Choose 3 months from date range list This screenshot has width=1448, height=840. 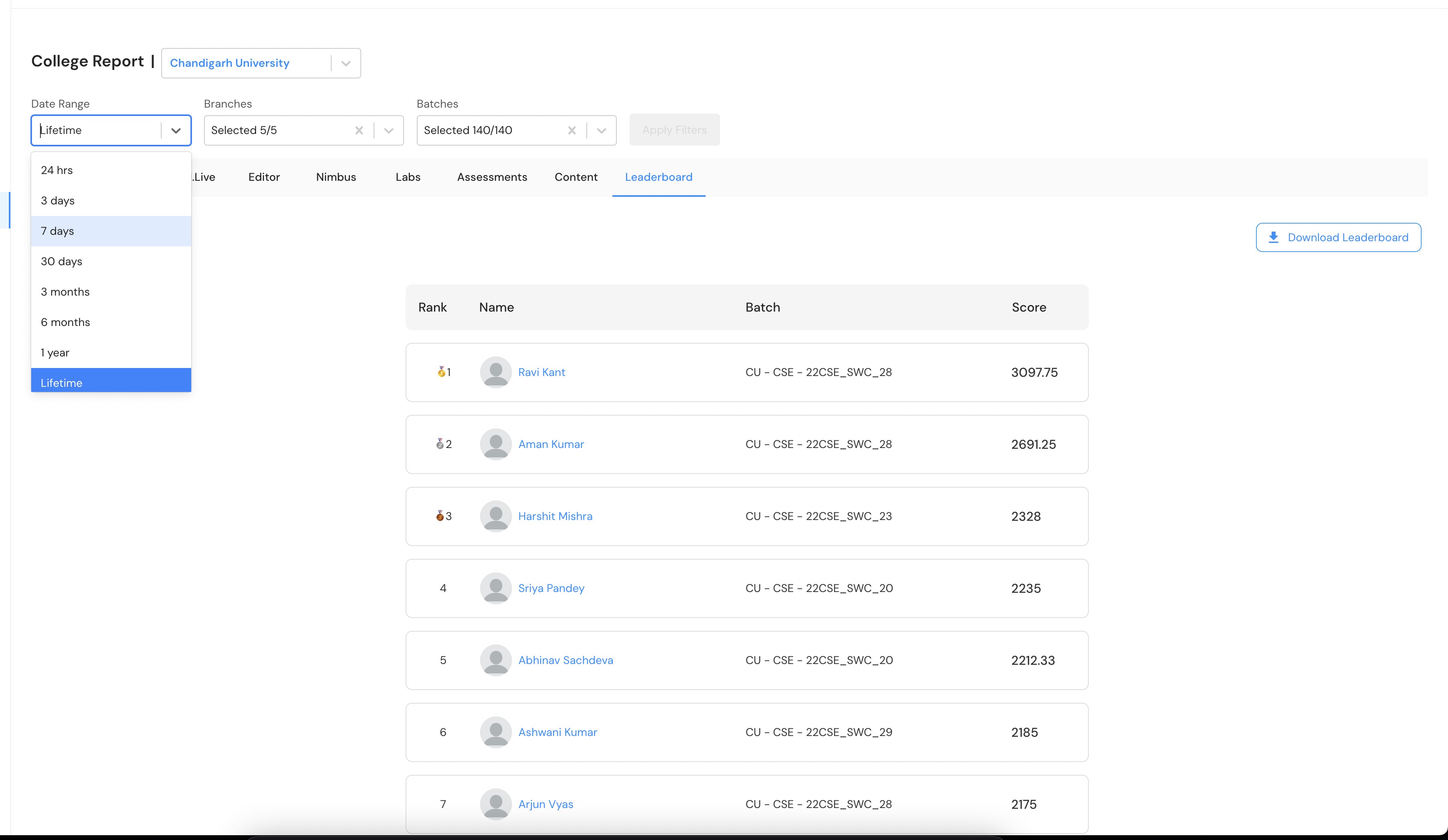tap(65, 292)
